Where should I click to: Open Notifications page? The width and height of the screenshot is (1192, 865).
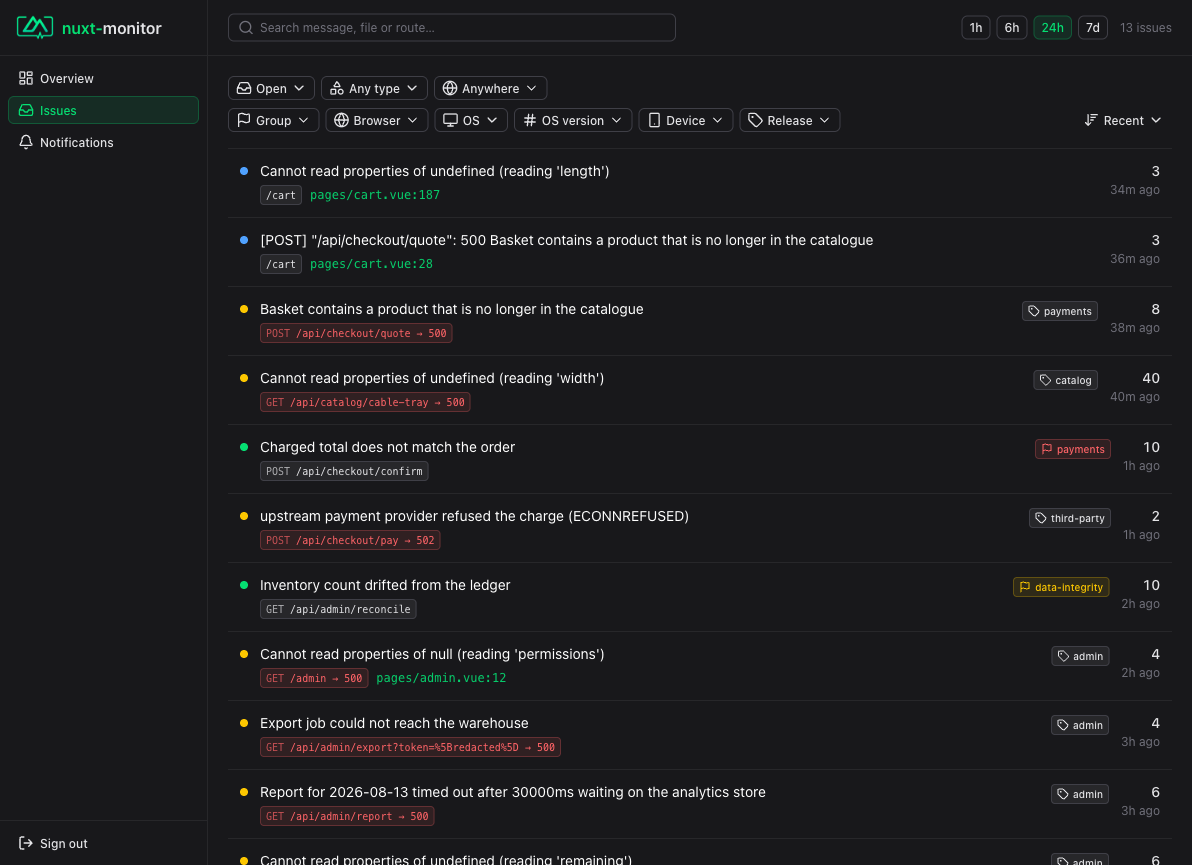click(x=103, y=142)
